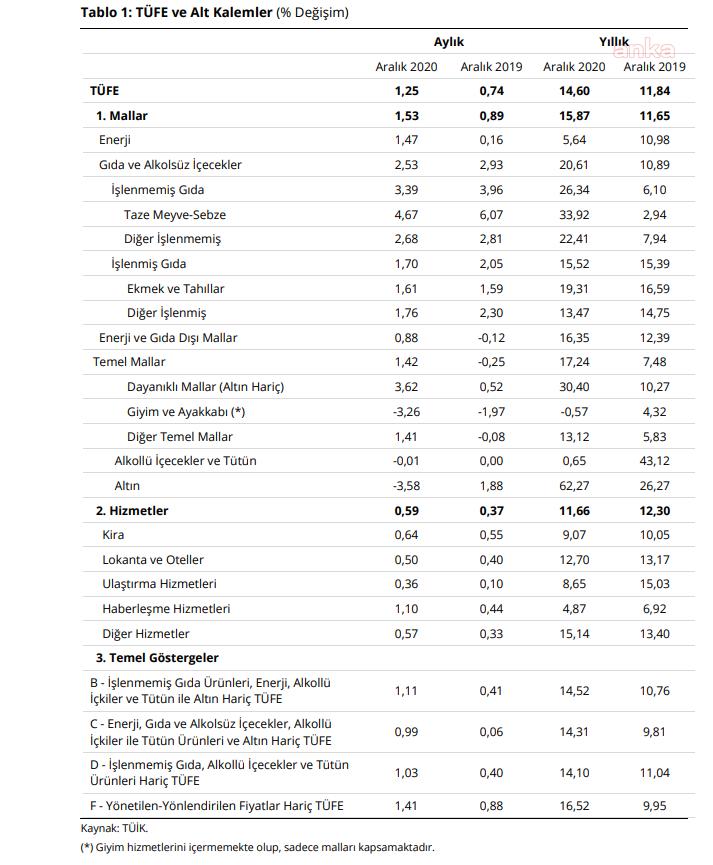Select the F - Yönetilen-Yönlendirilen Fiyatlar row

(x=387, y=806)
